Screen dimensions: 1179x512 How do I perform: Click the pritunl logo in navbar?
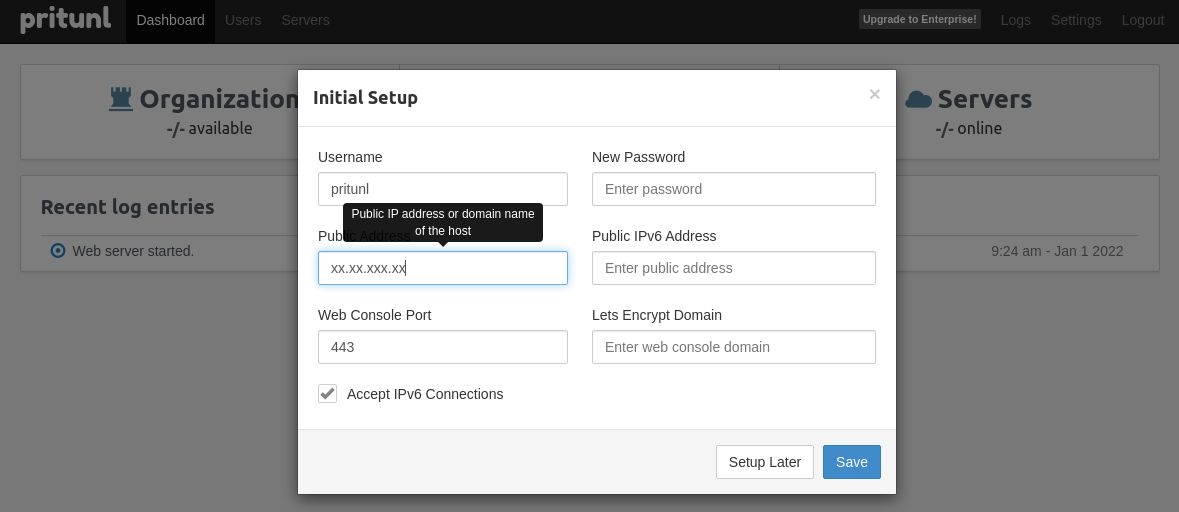click(x=65, y=20)
